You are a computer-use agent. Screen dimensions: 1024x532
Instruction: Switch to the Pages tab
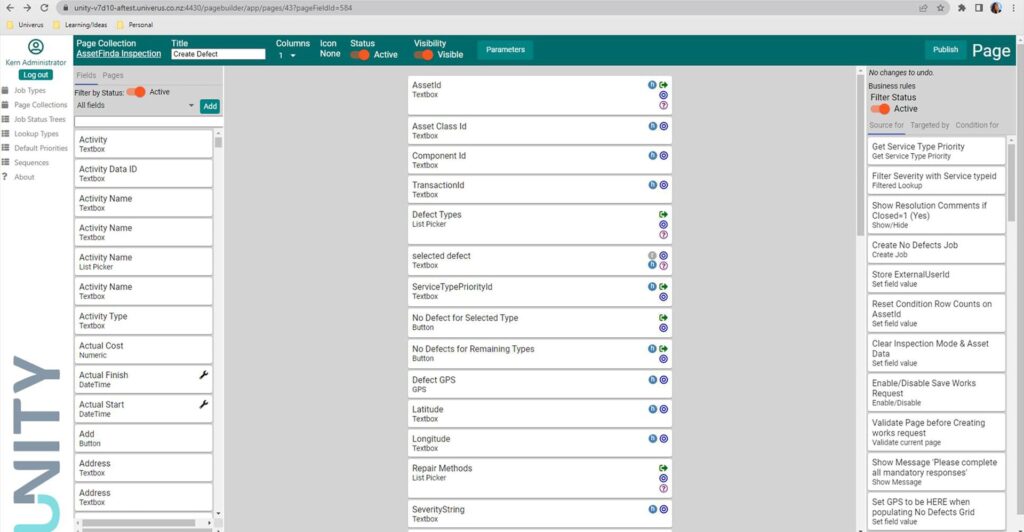pos(113,75)
